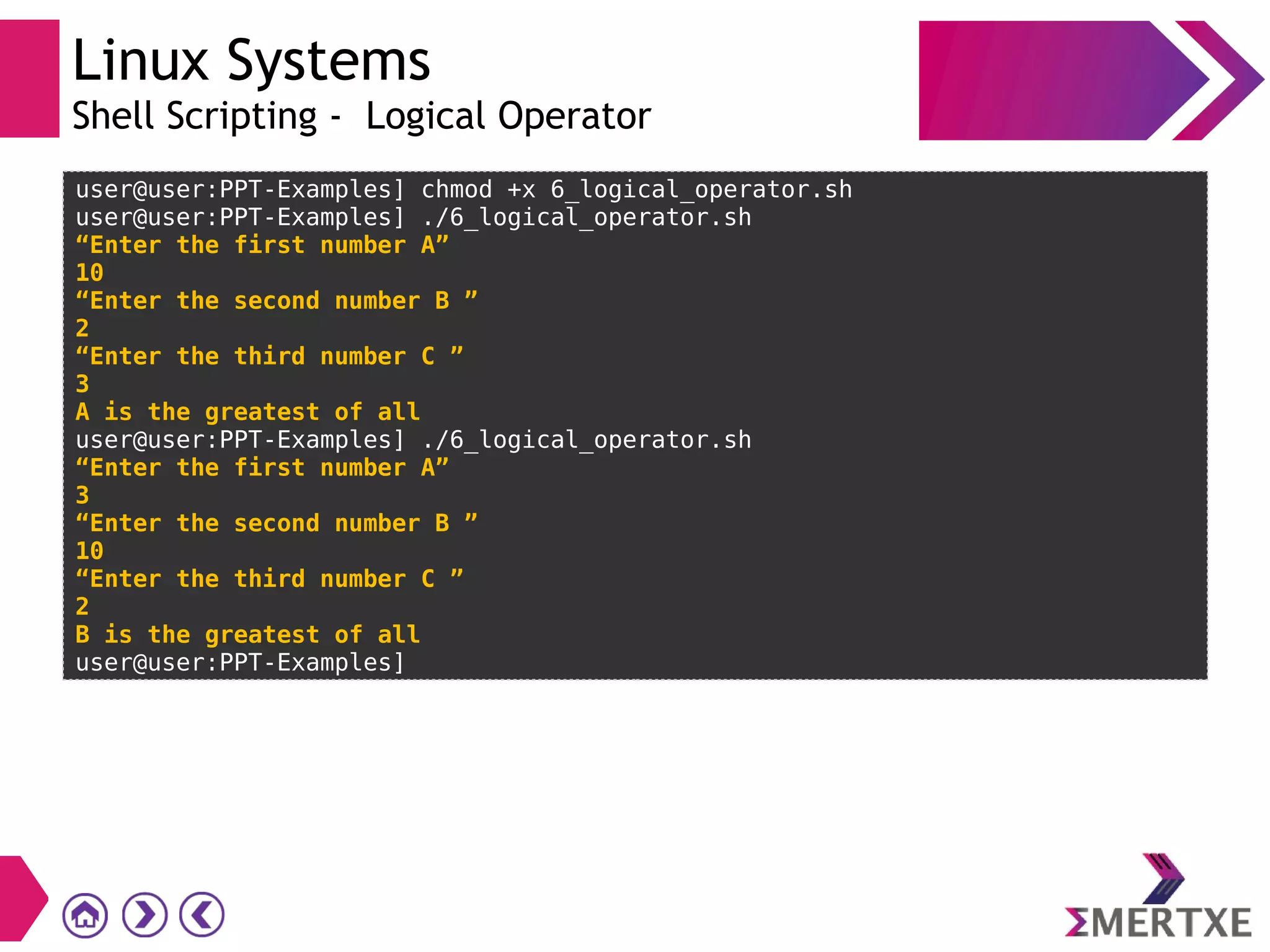1270x952 pixels.
Task: Click 'B is the greatest of all' output
Action: [248, 635]
